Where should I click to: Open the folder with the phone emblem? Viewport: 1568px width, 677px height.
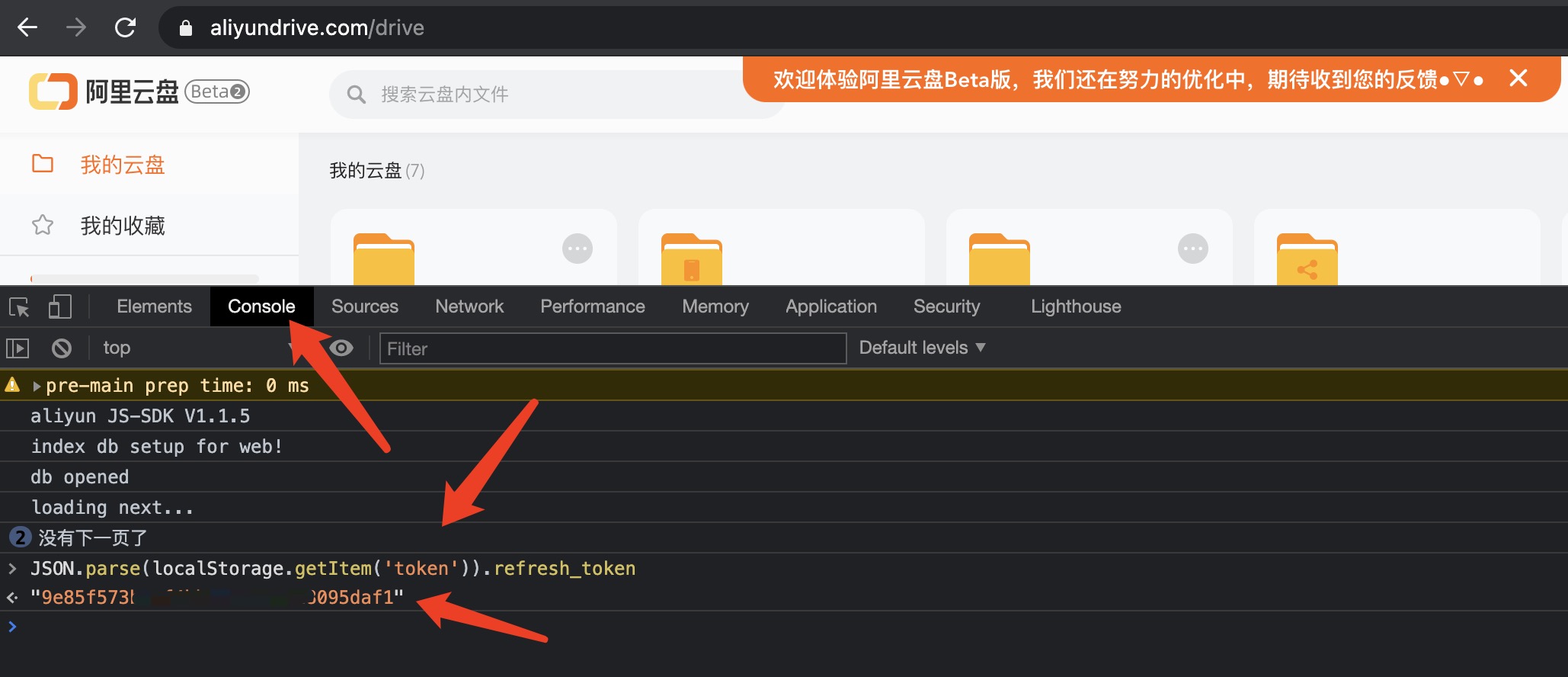[692, 260]
